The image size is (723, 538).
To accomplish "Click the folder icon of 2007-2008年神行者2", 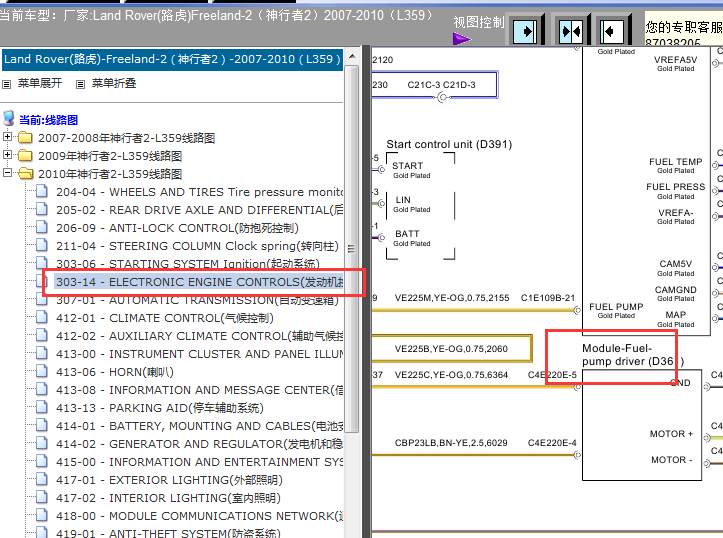I will (25, 137).
